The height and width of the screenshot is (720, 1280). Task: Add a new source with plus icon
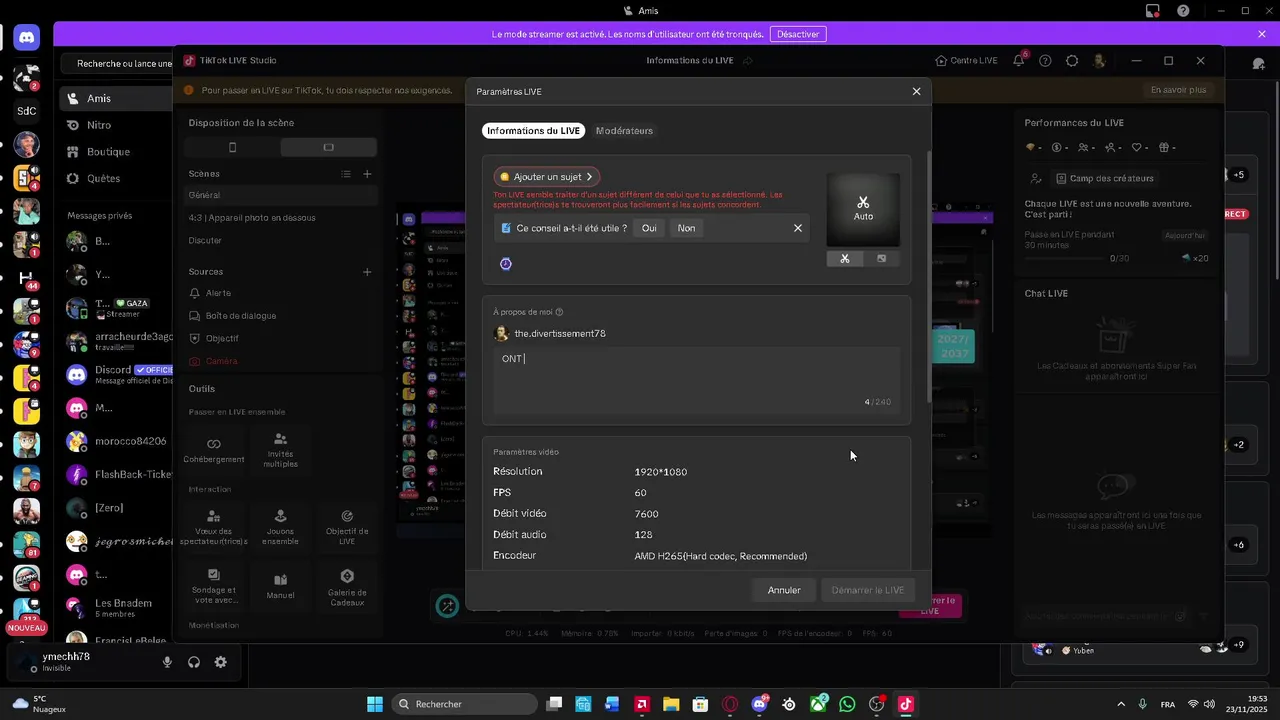click(367, 272)
